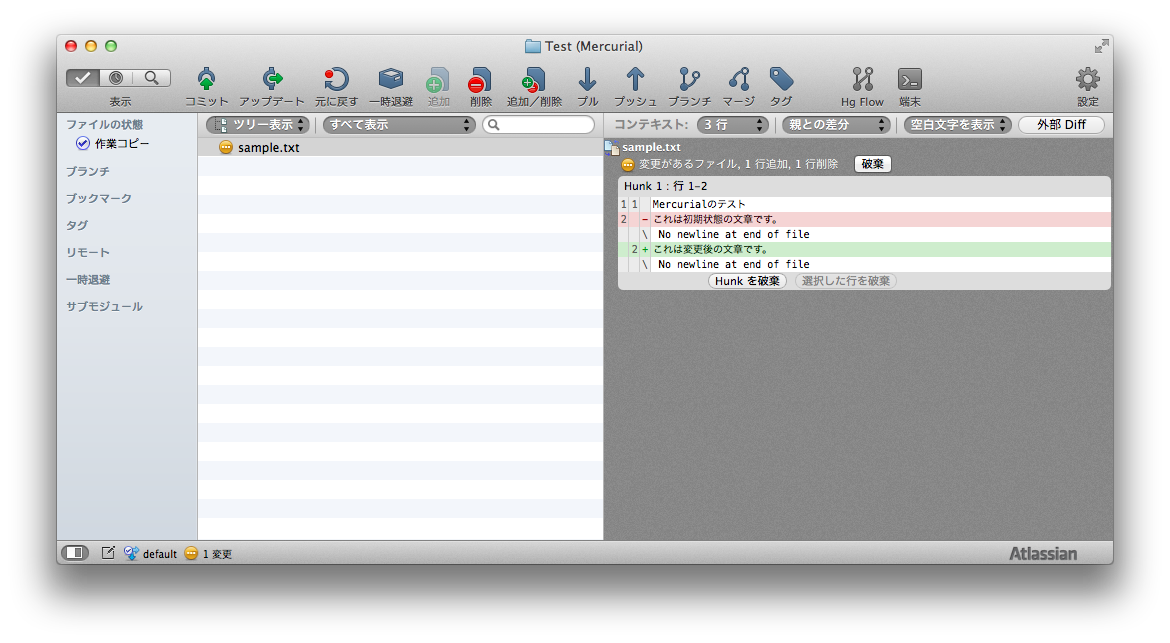Click the yellow status icon beside sample.txt

click(225, 148)
